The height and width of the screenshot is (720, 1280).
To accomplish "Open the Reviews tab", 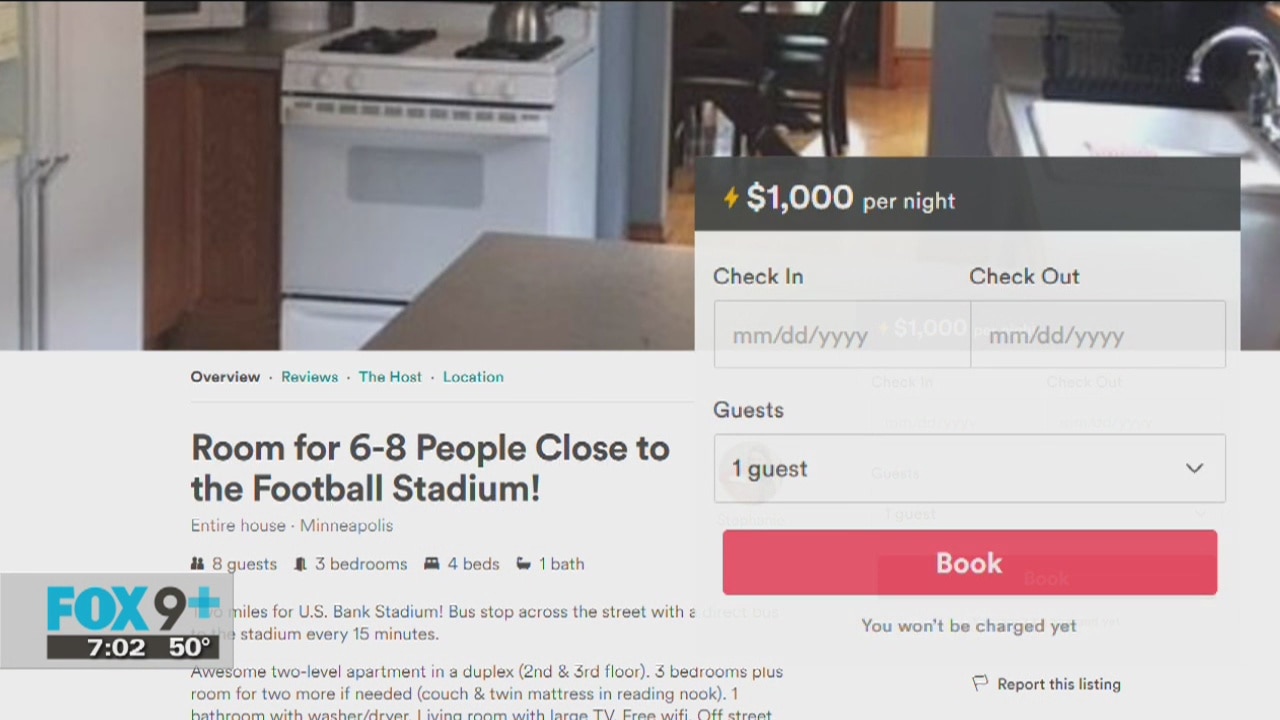I will pyautogui.click(x=309, y=377).
